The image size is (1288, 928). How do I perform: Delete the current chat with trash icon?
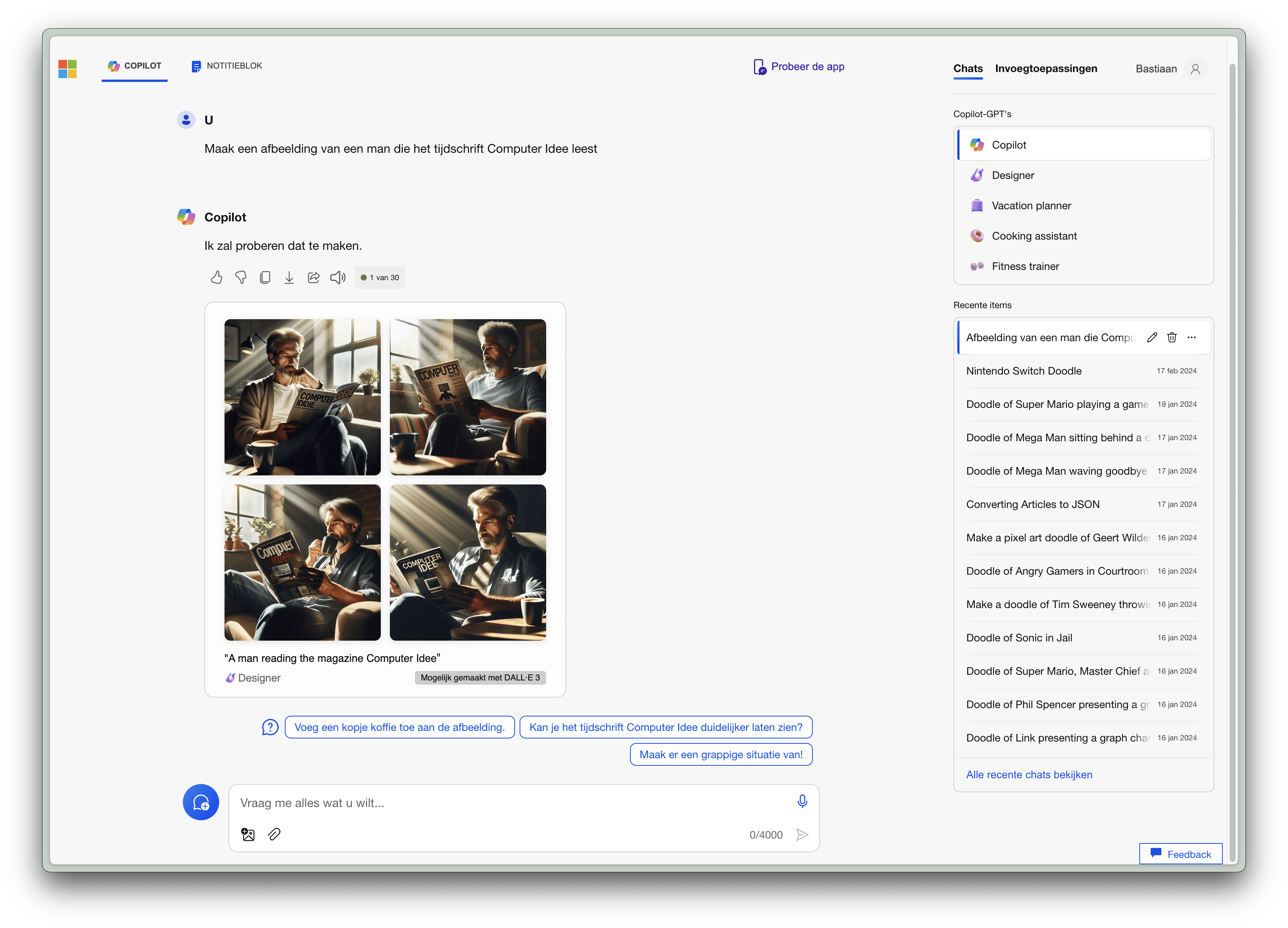point(1172,338)
